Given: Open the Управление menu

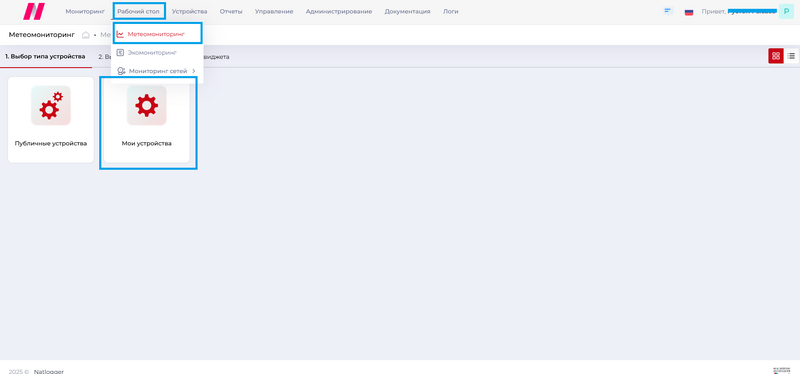Looking at the screenshot, I should (x=274, y=11).
